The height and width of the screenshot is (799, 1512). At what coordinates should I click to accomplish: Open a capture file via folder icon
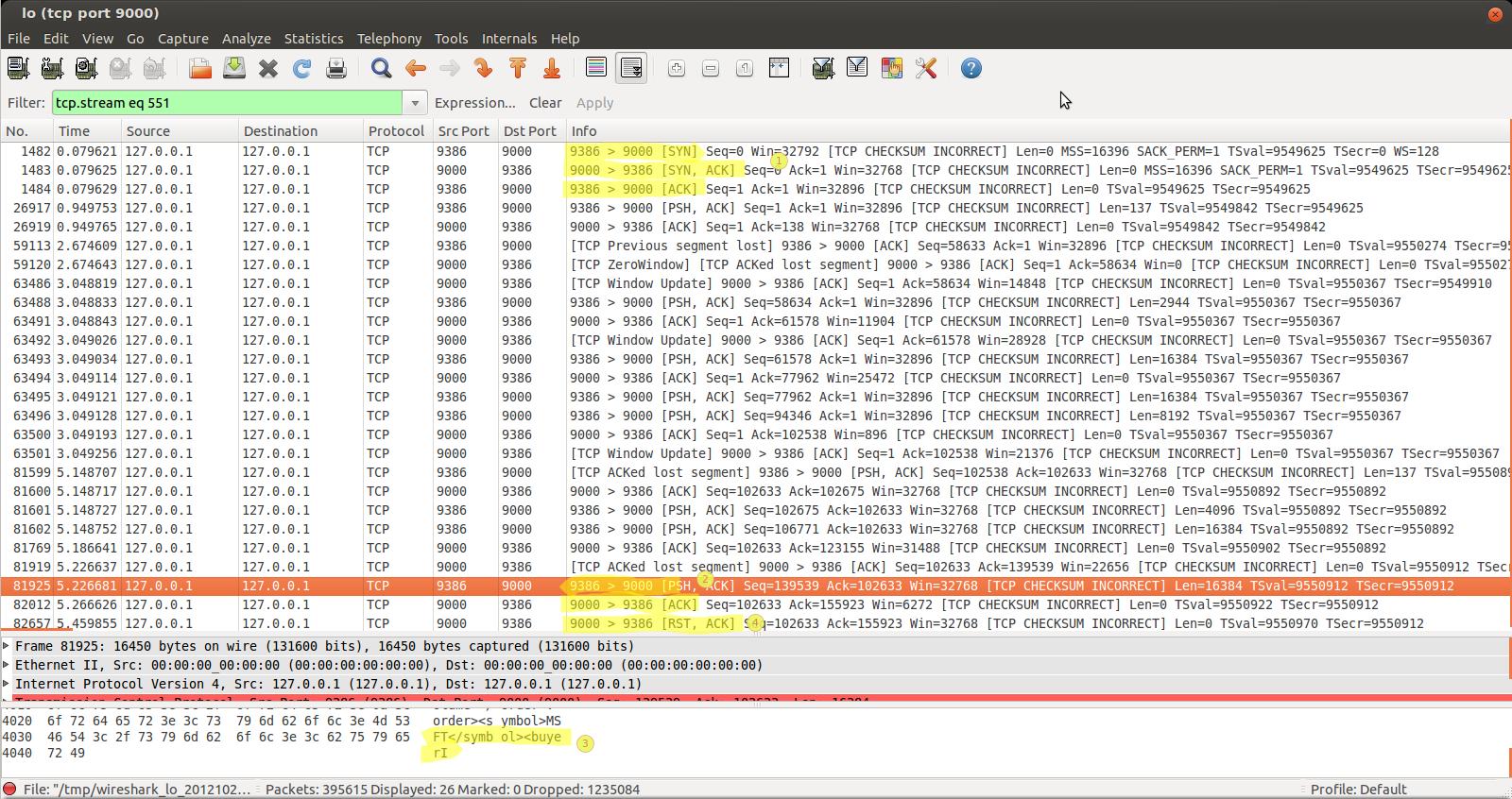click(x=200, y=68)
